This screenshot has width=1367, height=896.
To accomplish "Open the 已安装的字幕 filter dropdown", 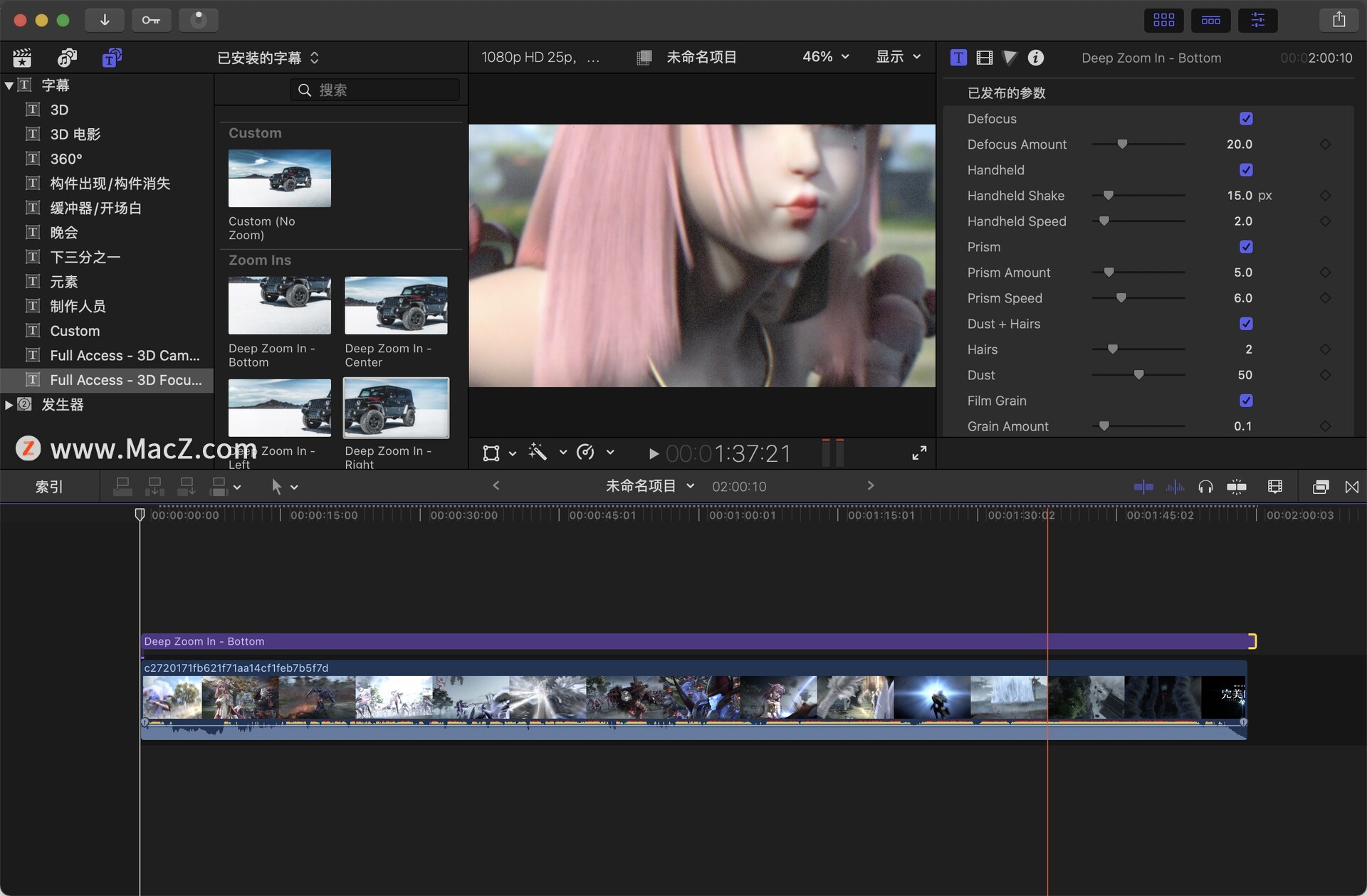I will [x=268, y=58].
